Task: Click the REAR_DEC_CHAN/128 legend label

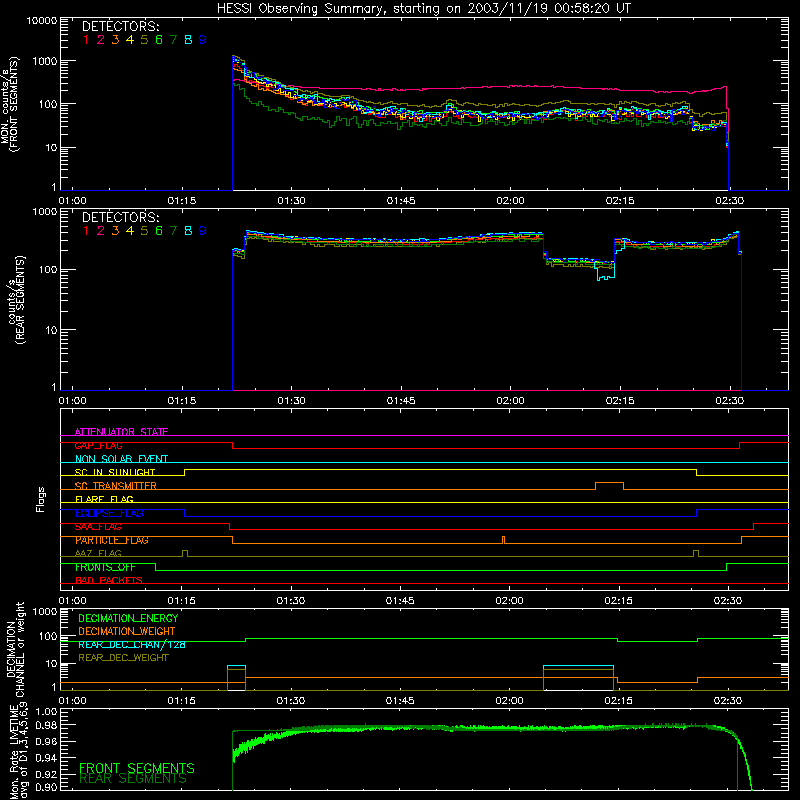Action: pos(132,645)
